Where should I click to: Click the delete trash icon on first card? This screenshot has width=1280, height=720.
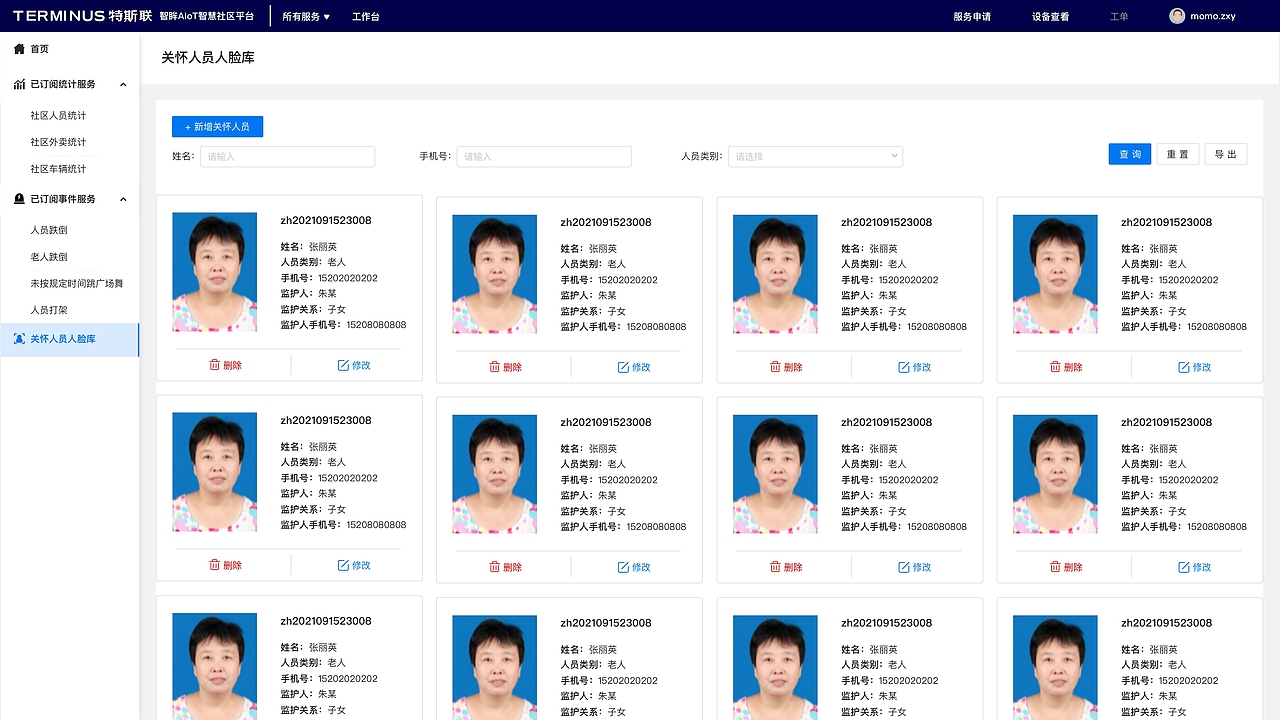click(x=213, y=366)
